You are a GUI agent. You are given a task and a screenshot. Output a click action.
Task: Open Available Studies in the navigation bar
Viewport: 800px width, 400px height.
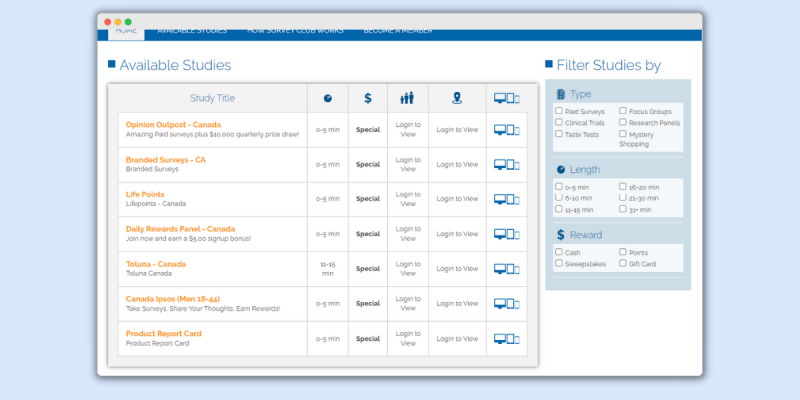point(192,32)
